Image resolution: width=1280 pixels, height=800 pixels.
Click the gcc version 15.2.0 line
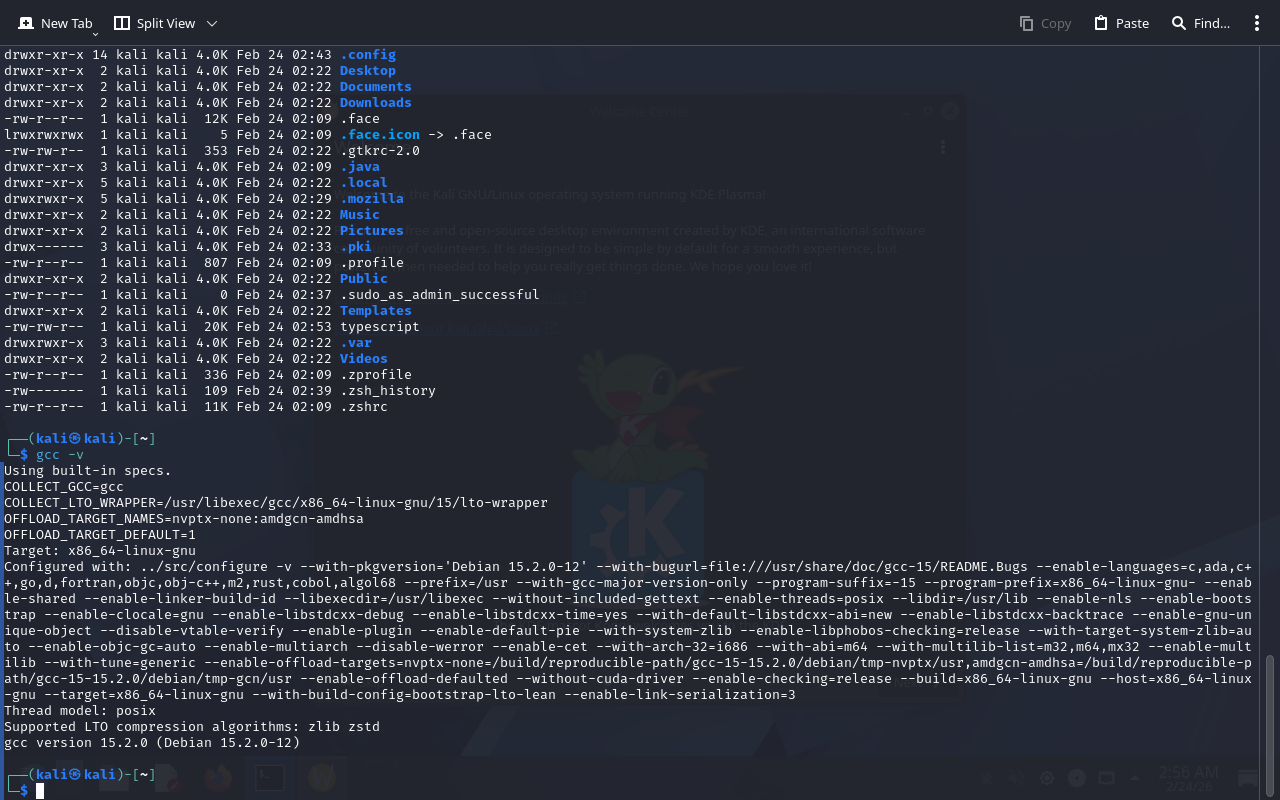(x=152, y=743)
